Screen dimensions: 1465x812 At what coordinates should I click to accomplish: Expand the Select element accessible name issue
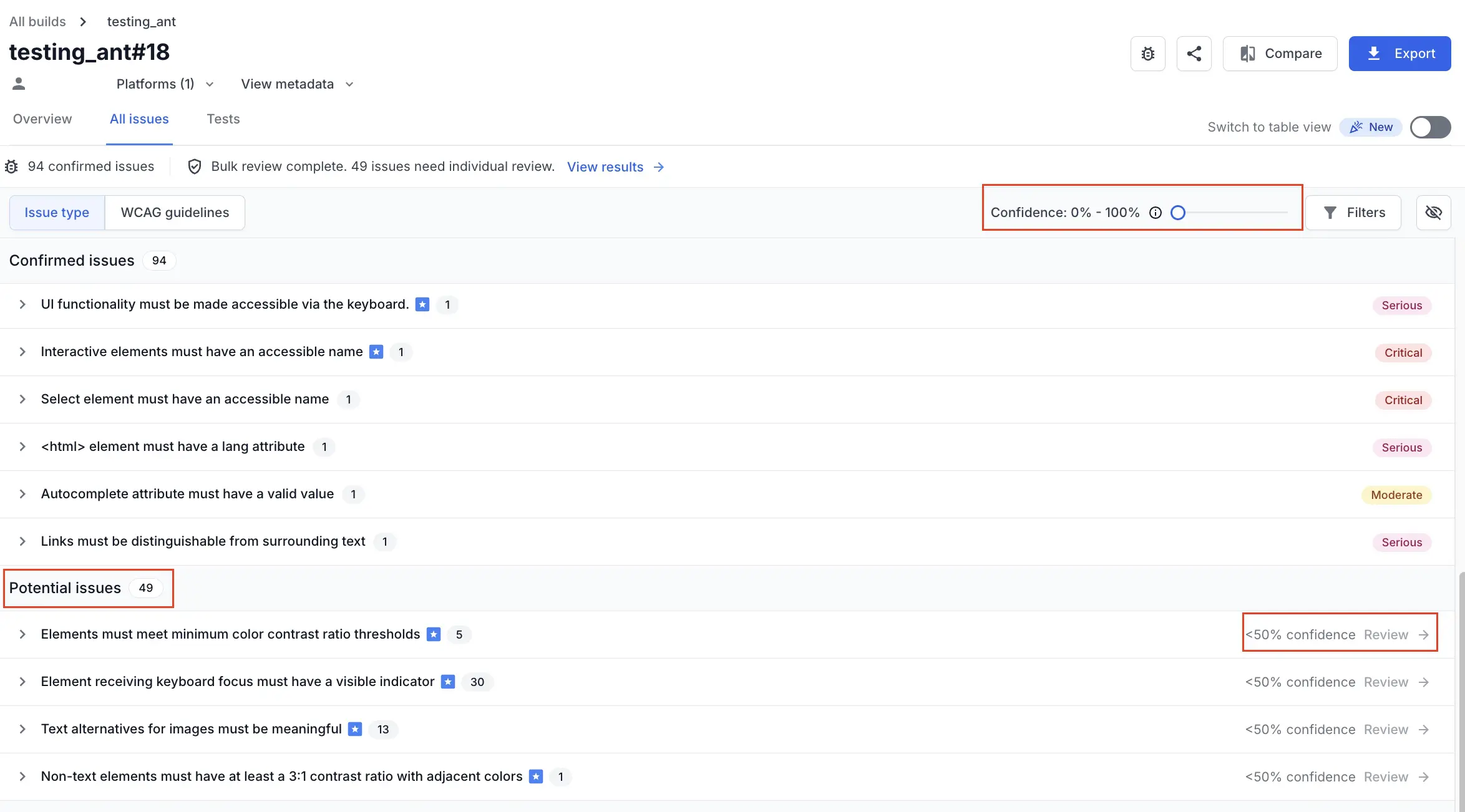[22, 399]
